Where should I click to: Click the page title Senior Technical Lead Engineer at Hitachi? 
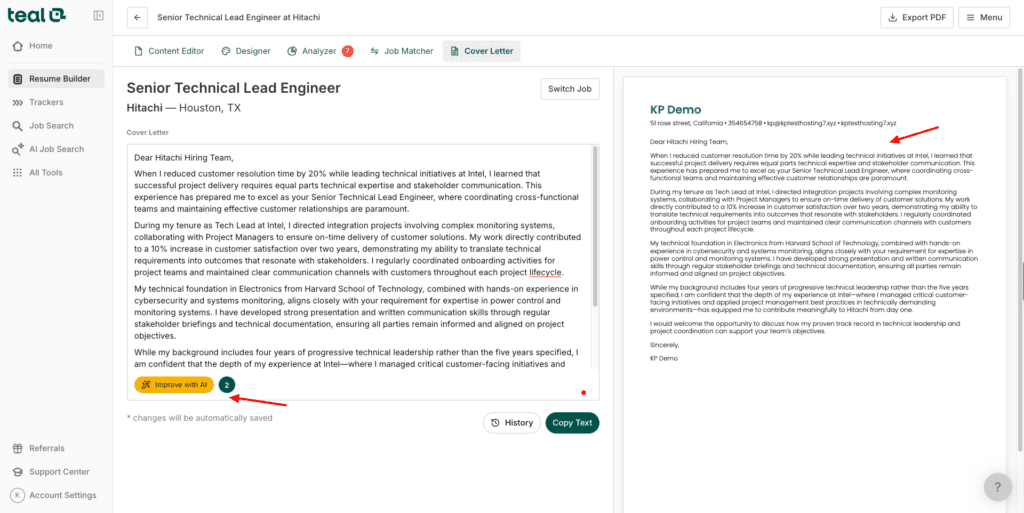coord(239,18)
